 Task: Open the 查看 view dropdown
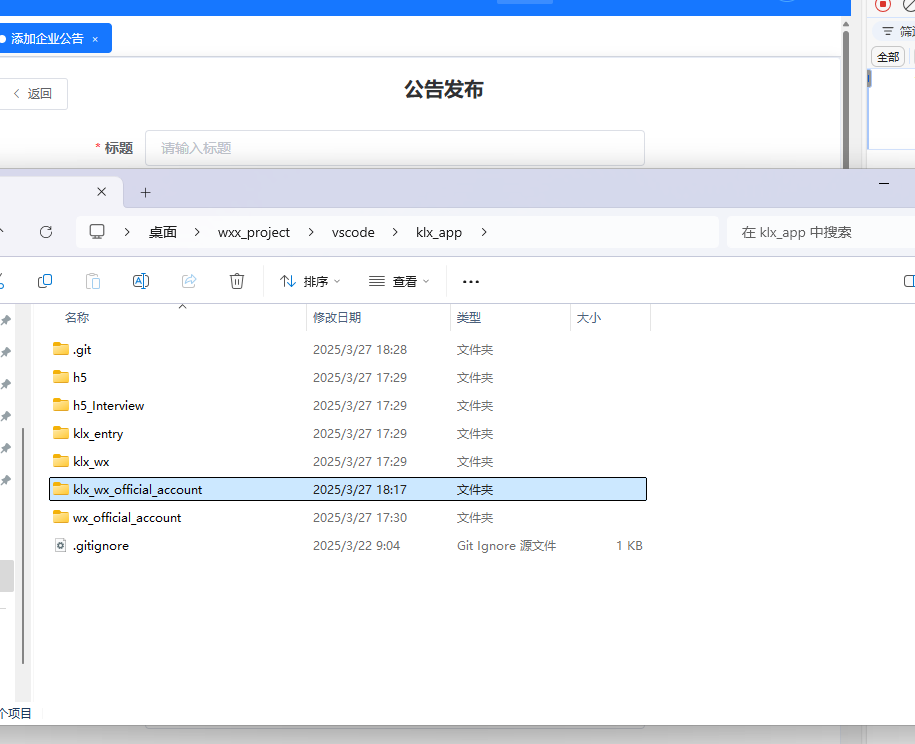point(398,282)
